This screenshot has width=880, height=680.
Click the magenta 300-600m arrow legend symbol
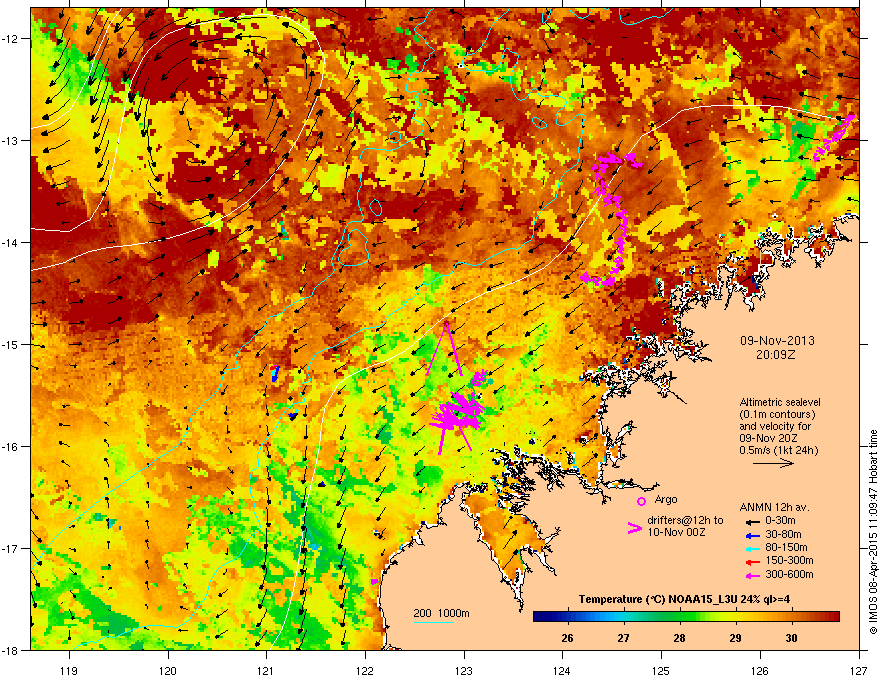click(x=752, y=575)
